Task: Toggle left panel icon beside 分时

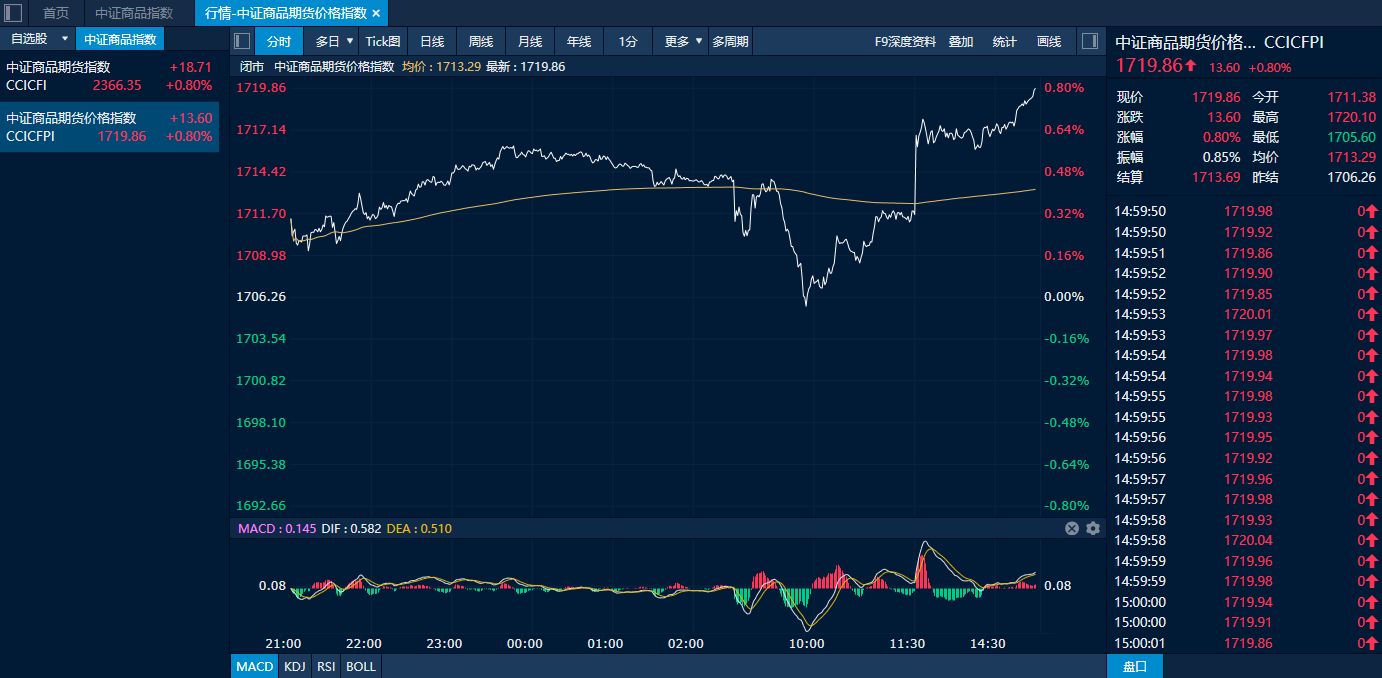Action: click(x=242, y=41)
